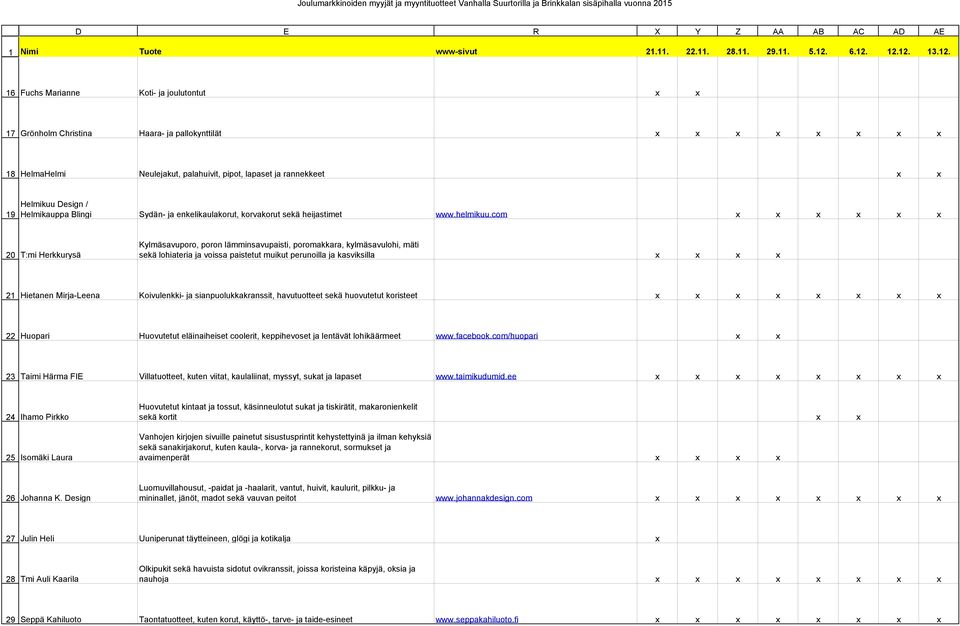This screenshot has height=626, width=960.
Task: Select the '6.12.' date header cell
Action: click(858, 47)
